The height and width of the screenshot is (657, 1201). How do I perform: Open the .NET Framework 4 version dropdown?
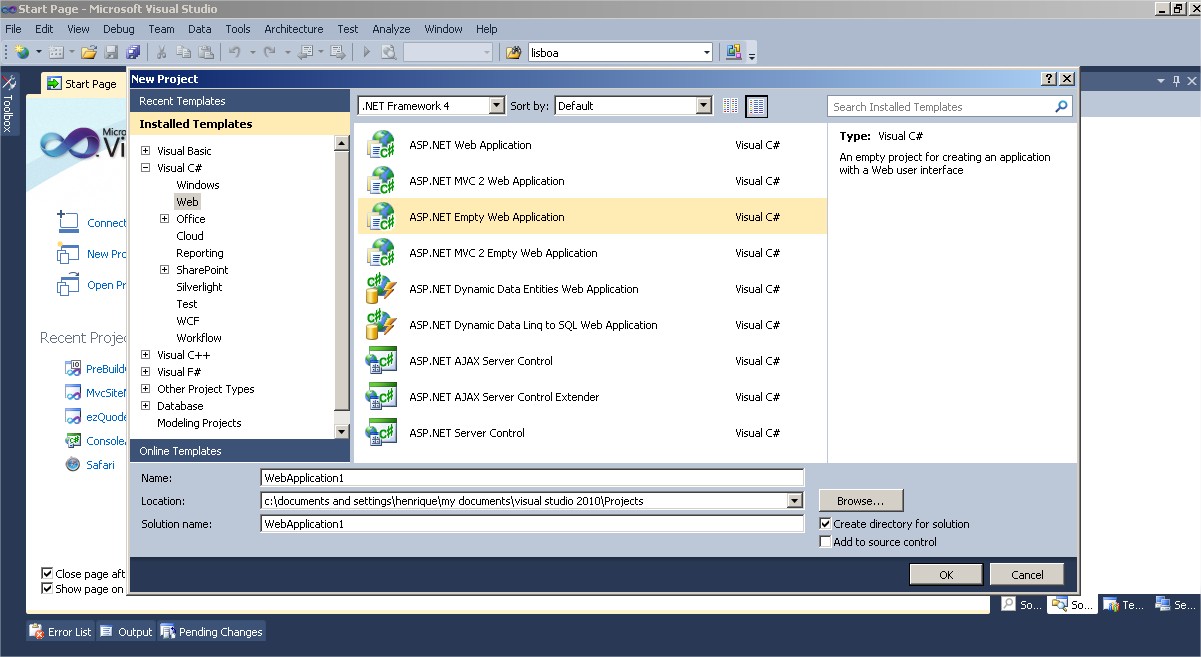(x=432, y=105)
